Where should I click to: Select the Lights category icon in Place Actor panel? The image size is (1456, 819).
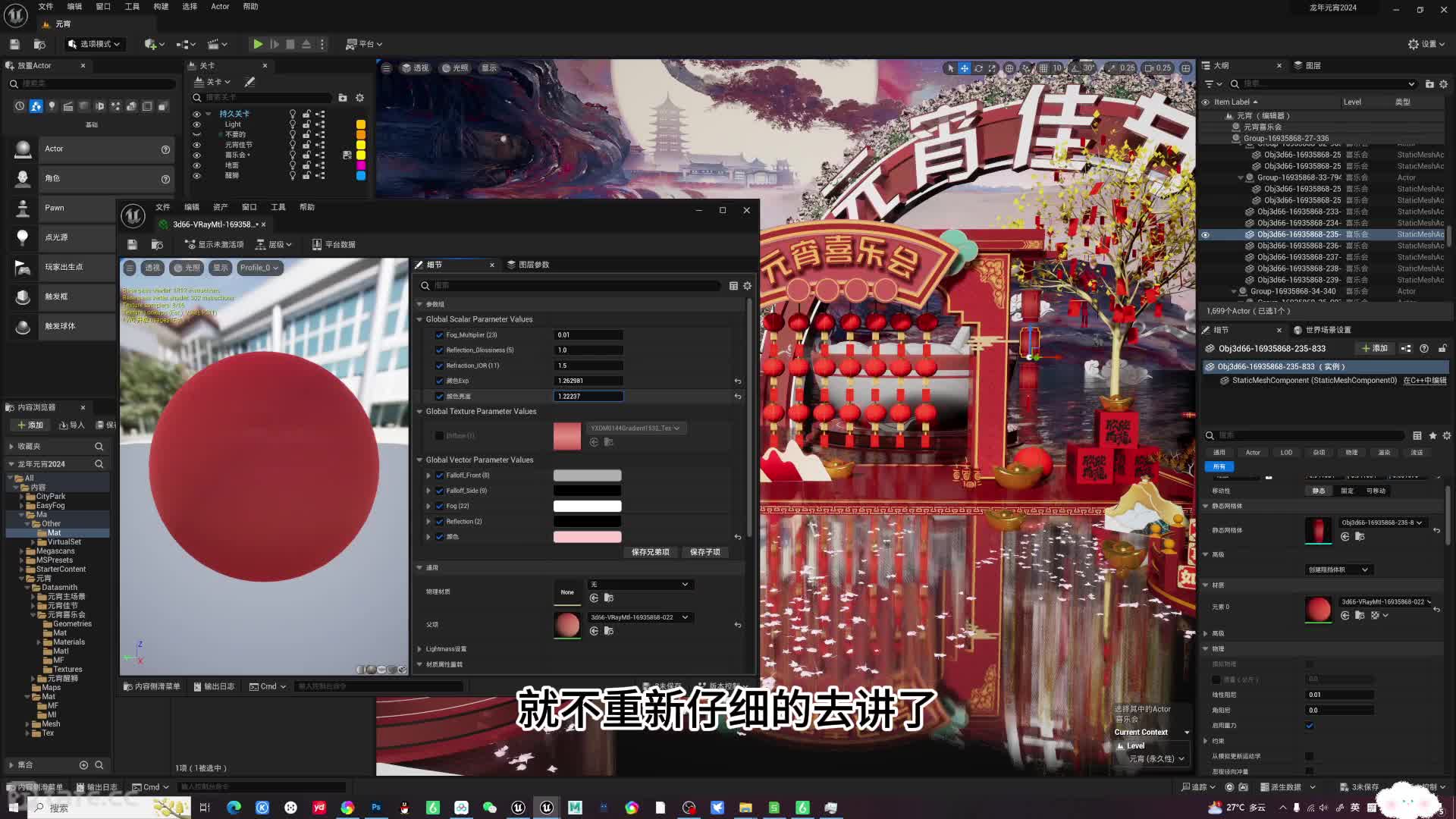[52, 106]
